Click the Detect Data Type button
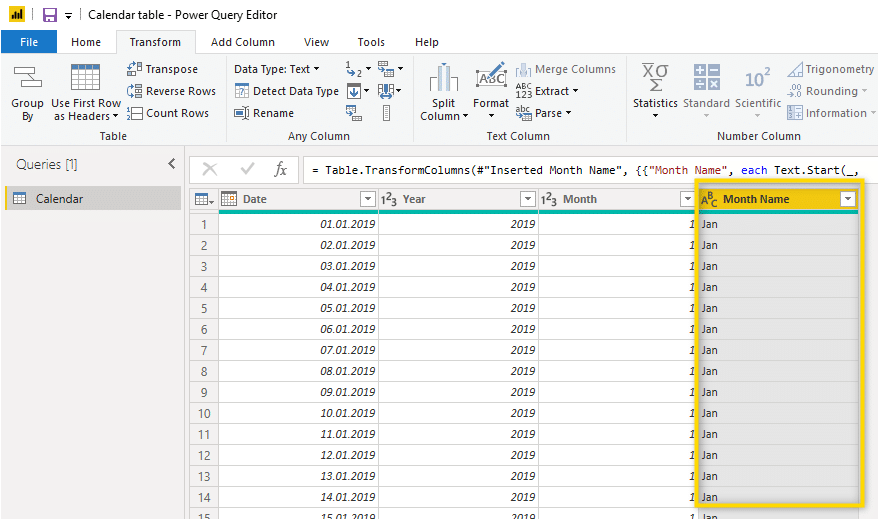Image resolution: width=878 pixels, height=519 pixels. [x=287, y=91]
